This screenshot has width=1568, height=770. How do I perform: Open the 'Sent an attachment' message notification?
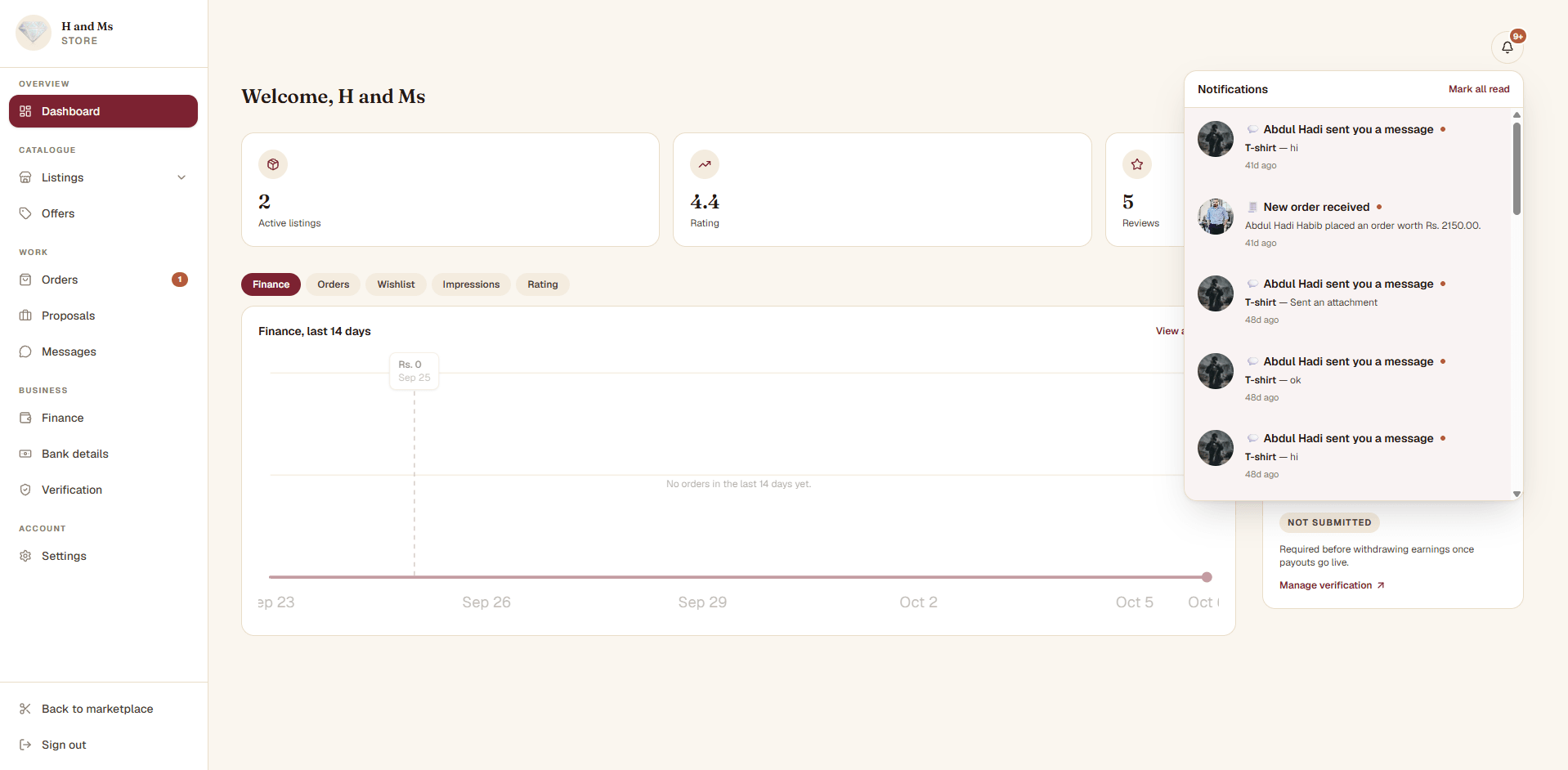coord(1347,302)
